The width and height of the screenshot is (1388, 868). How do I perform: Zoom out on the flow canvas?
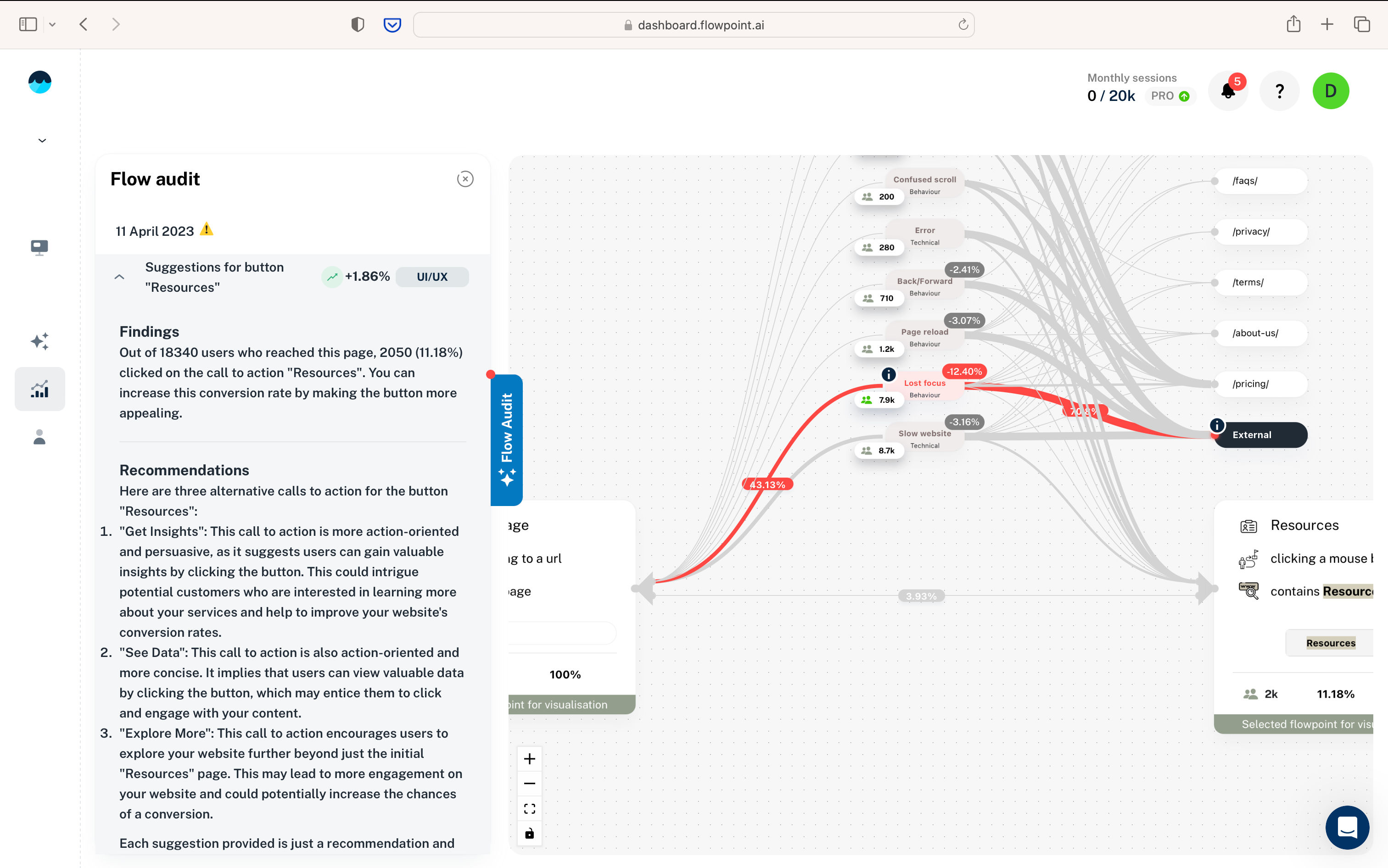(x=530, y=784)
